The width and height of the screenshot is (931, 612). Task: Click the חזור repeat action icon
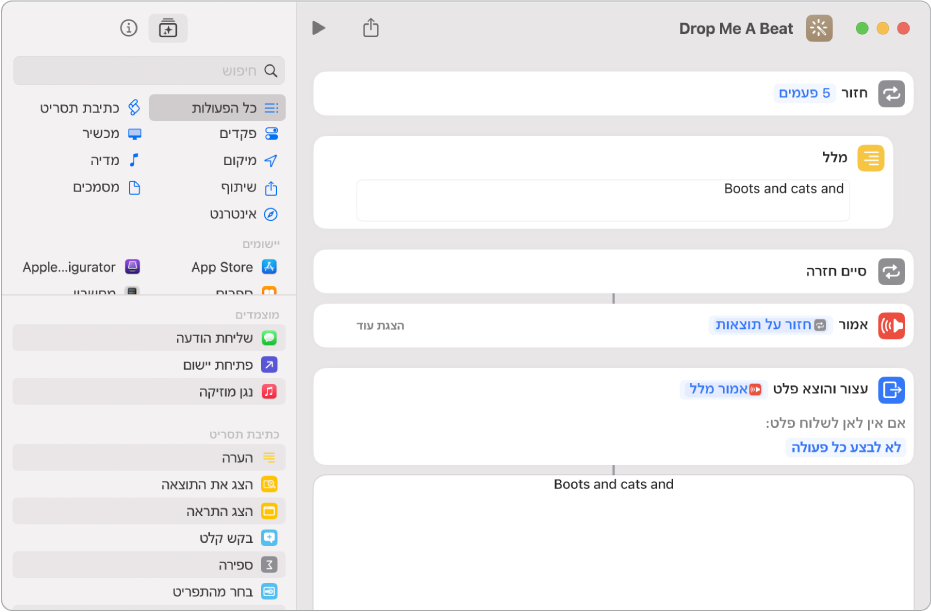(x=891, y=94)
